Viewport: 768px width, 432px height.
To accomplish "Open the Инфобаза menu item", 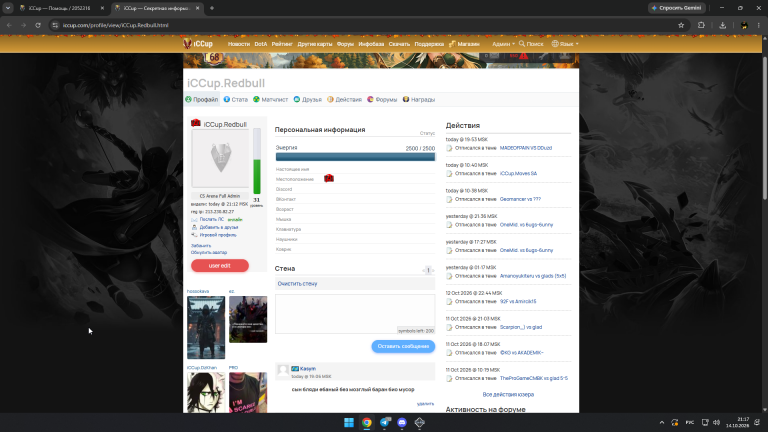I will pos(371,44).
